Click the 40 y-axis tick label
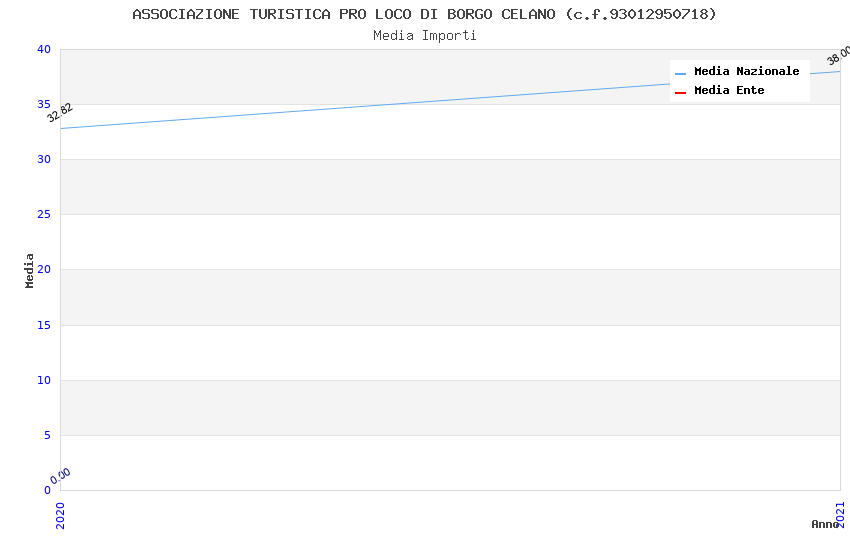Viewport: 850px width, 550px height. (x=44, y=49)
